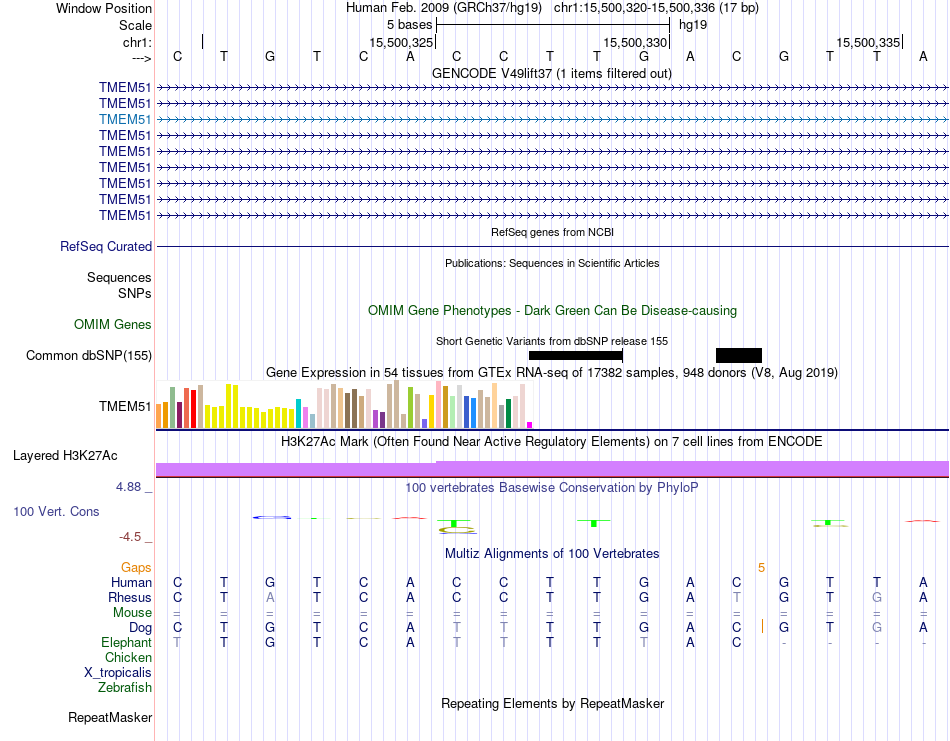Click the turquoise bar in GTEx expression chart
Screen dimensions: 950x741
(299, 414)
